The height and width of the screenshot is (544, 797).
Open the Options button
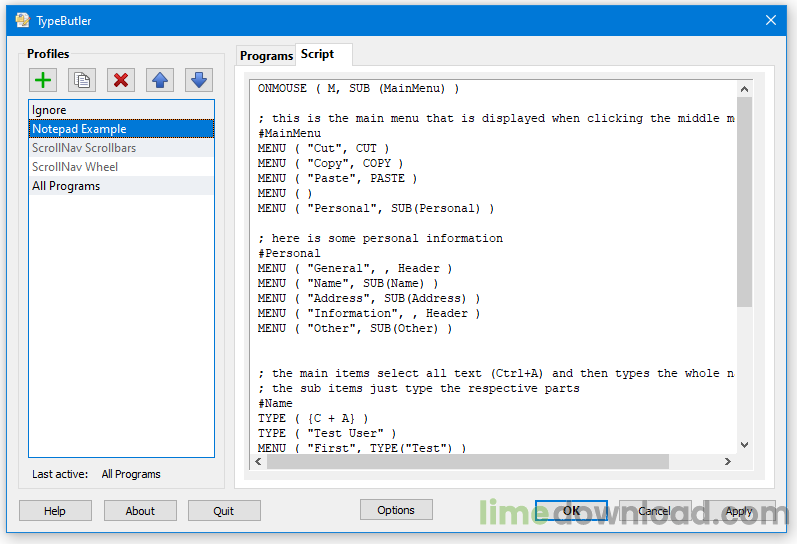[x=396, y=510]
